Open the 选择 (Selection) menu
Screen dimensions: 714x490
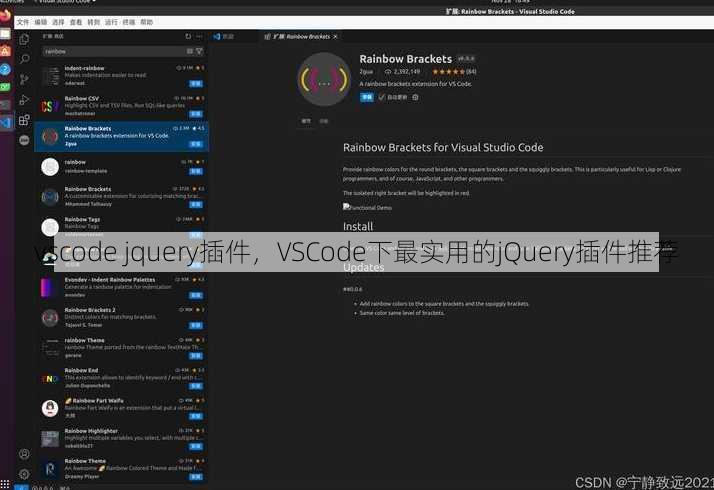(x=58, y=22)
